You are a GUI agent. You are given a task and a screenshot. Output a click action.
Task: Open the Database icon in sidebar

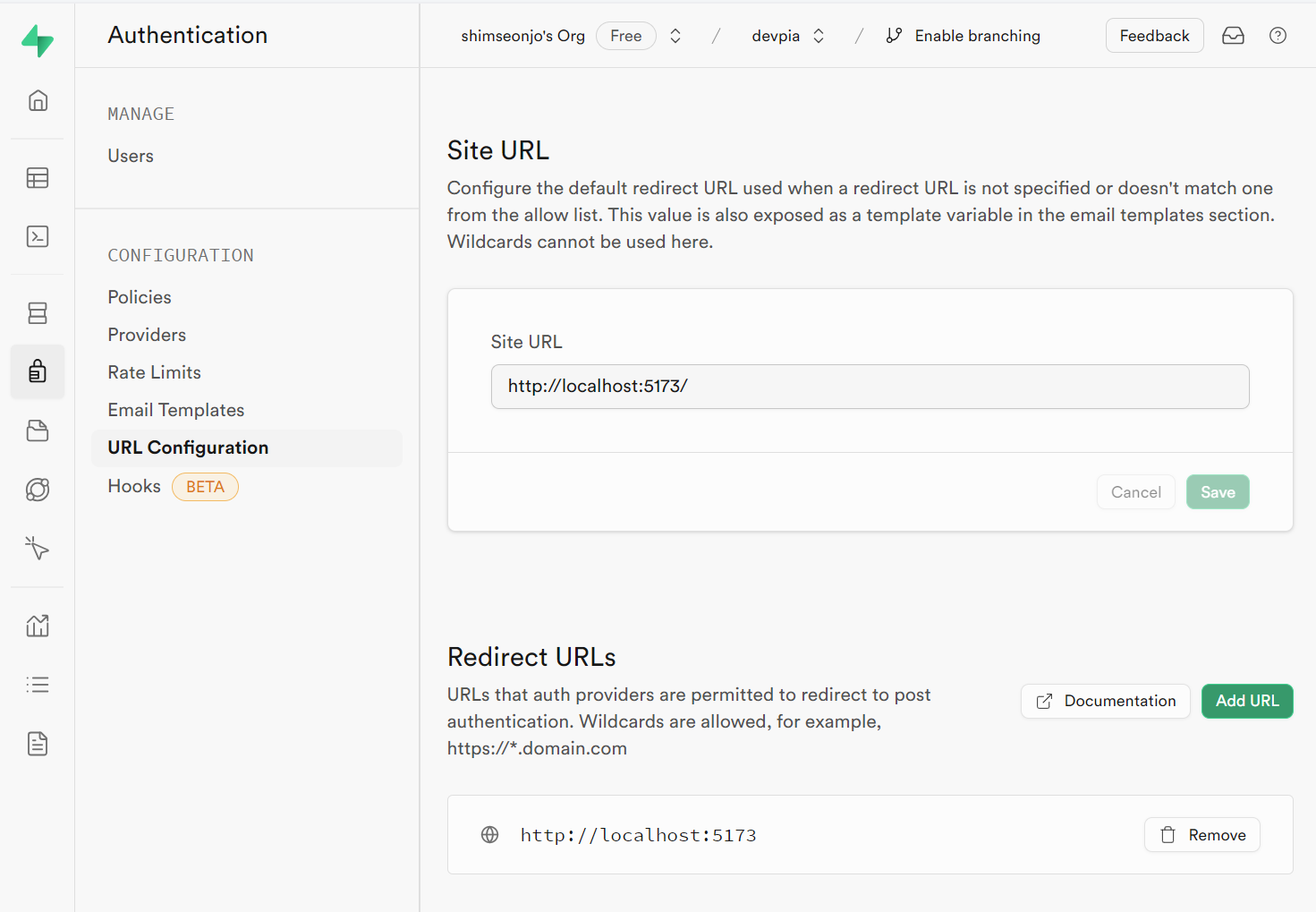(38, 313)
